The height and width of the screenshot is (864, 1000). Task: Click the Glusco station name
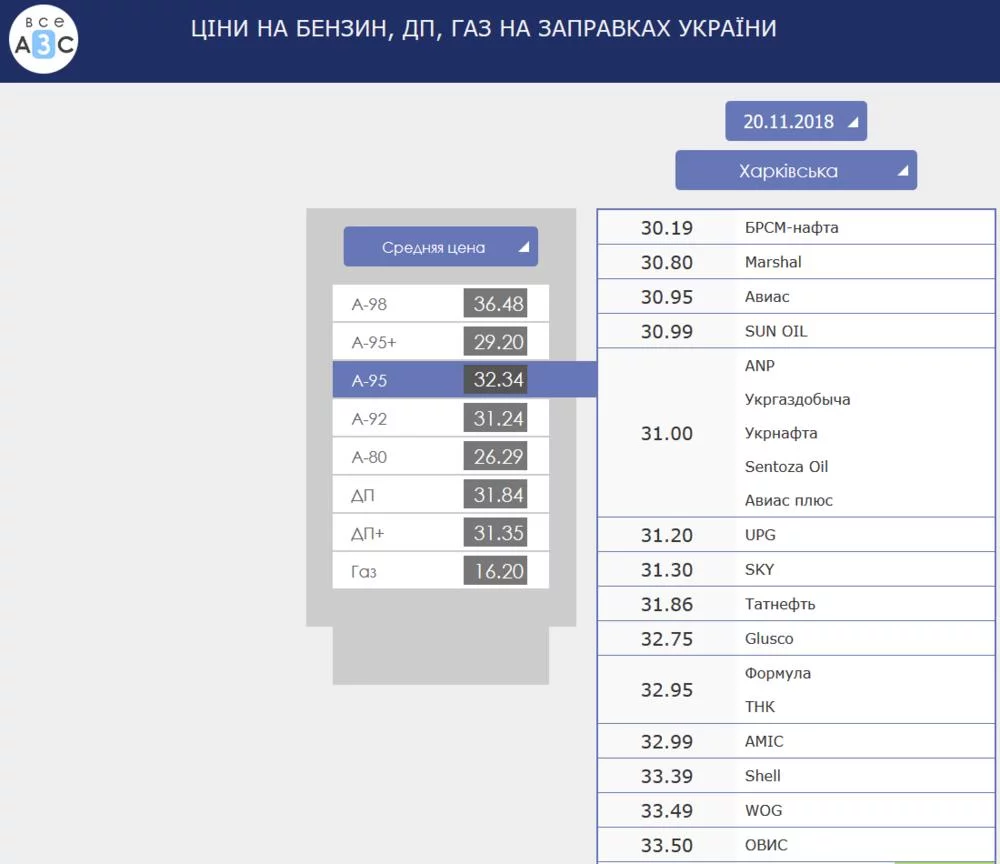[x=769, y=638]
